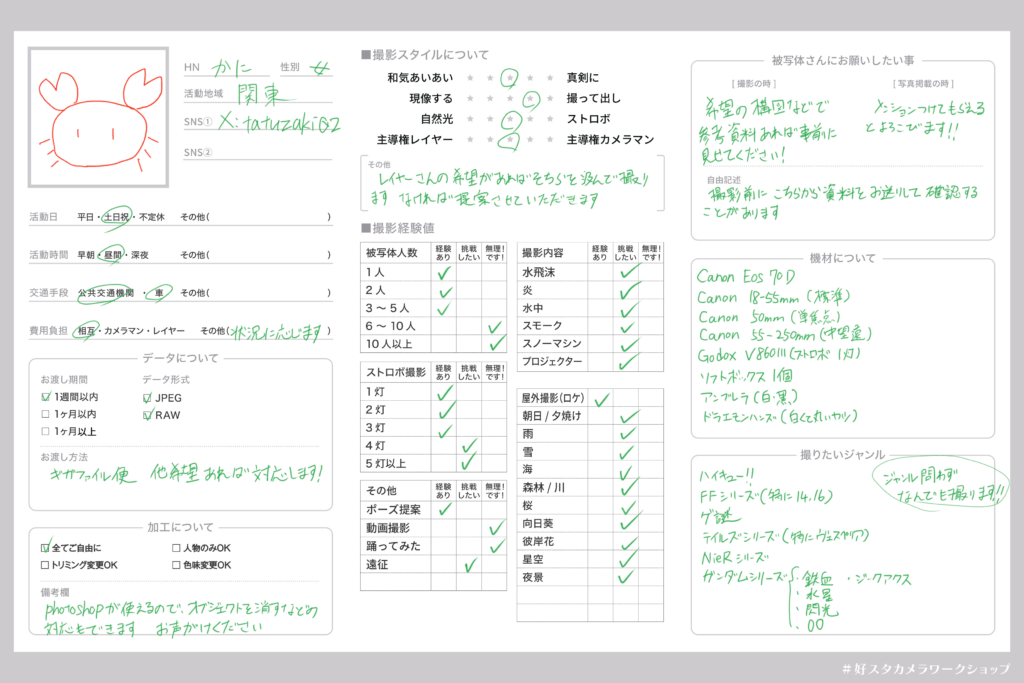Viewport: 1024px width, 683px height.
Task: Click the 星空 row label
Action: (x=532, y=560)
